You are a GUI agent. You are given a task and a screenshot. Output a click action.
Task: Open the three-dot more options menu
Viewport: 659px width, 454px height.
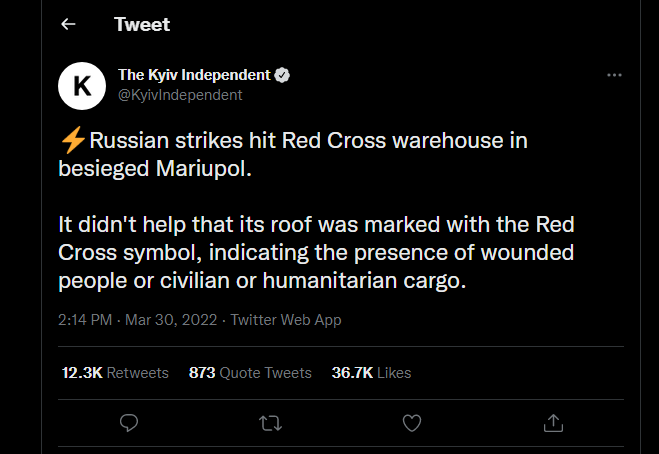614,75
